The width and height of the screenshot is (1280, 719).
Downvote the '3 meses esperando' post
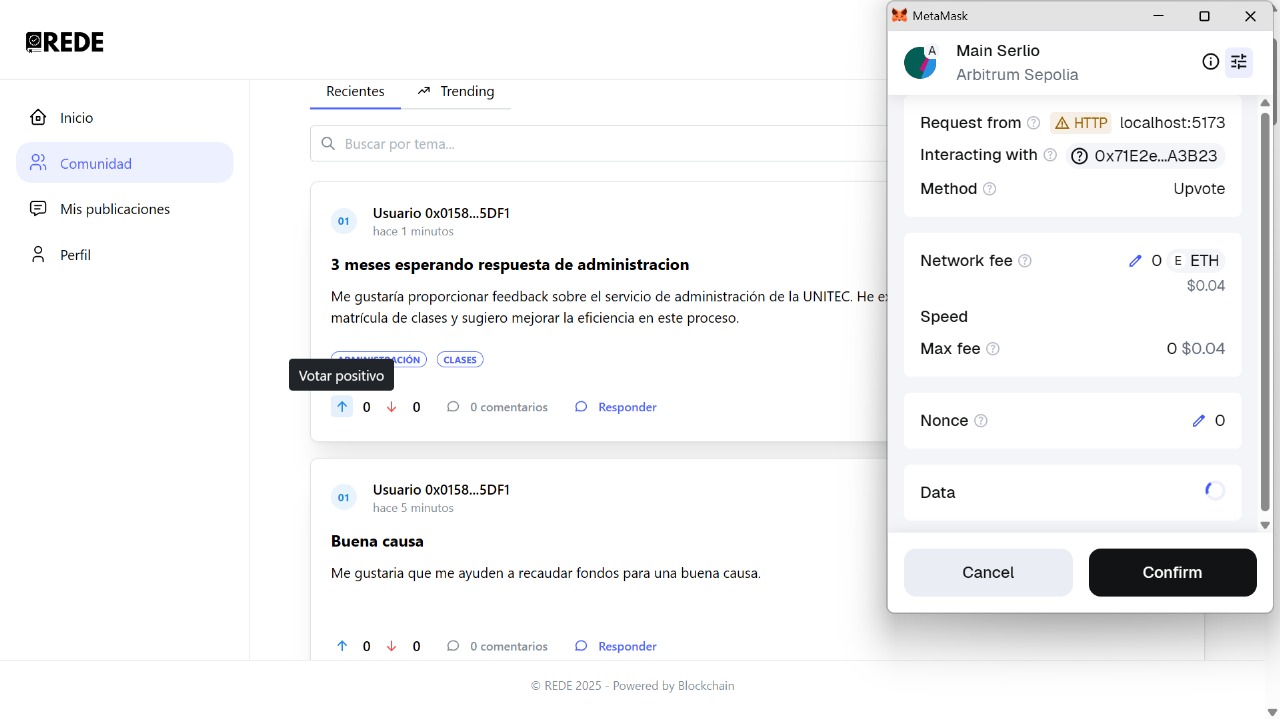tap(392, 407)
